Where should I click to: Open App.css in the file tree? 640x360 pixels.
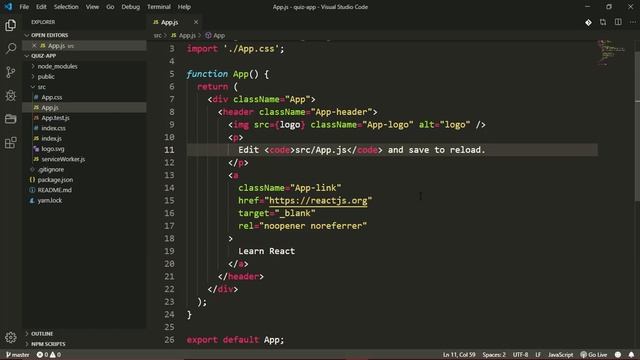coord(52,97)
